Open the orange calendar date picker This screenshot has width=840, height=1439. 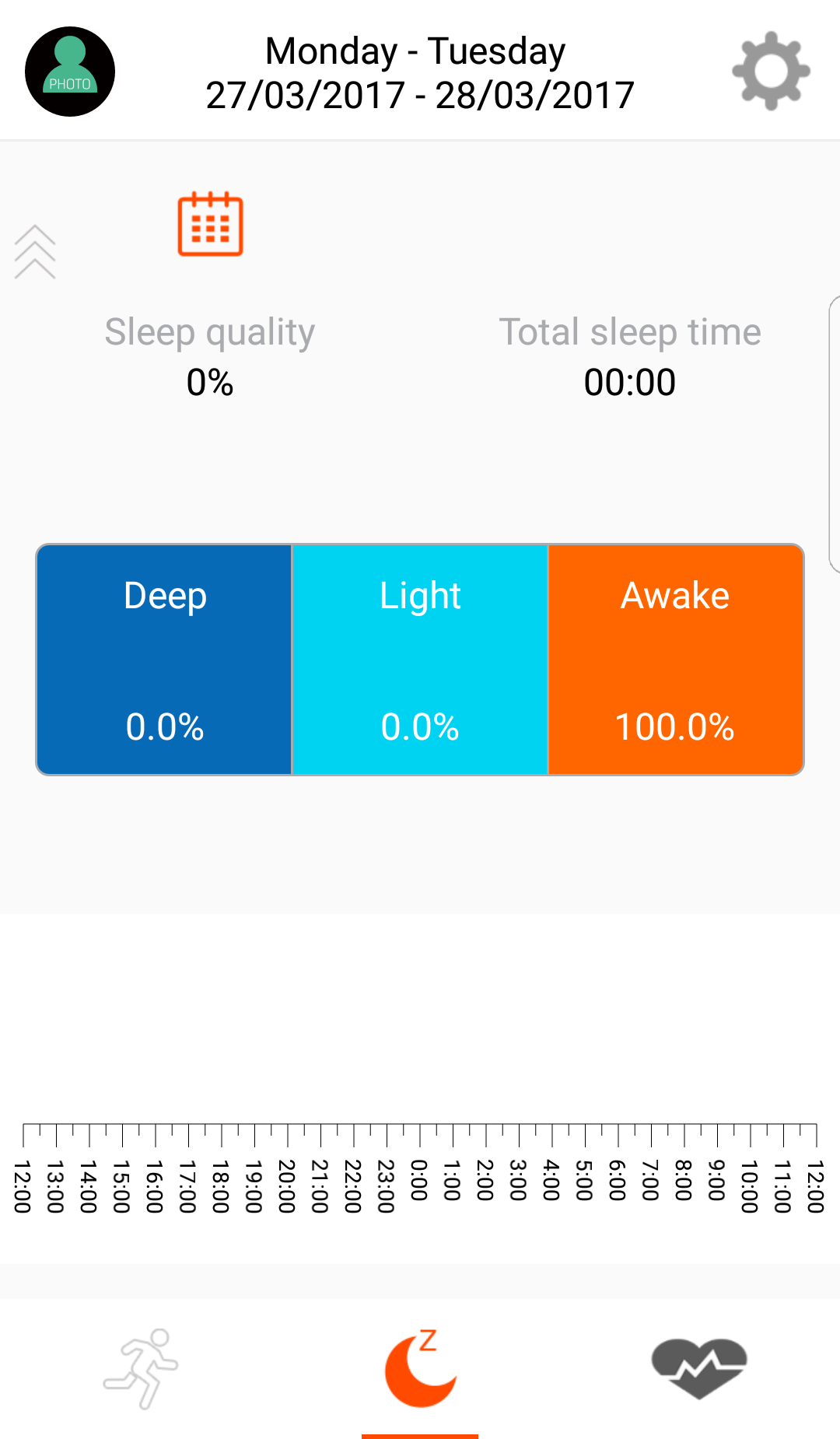click(210, 224)
